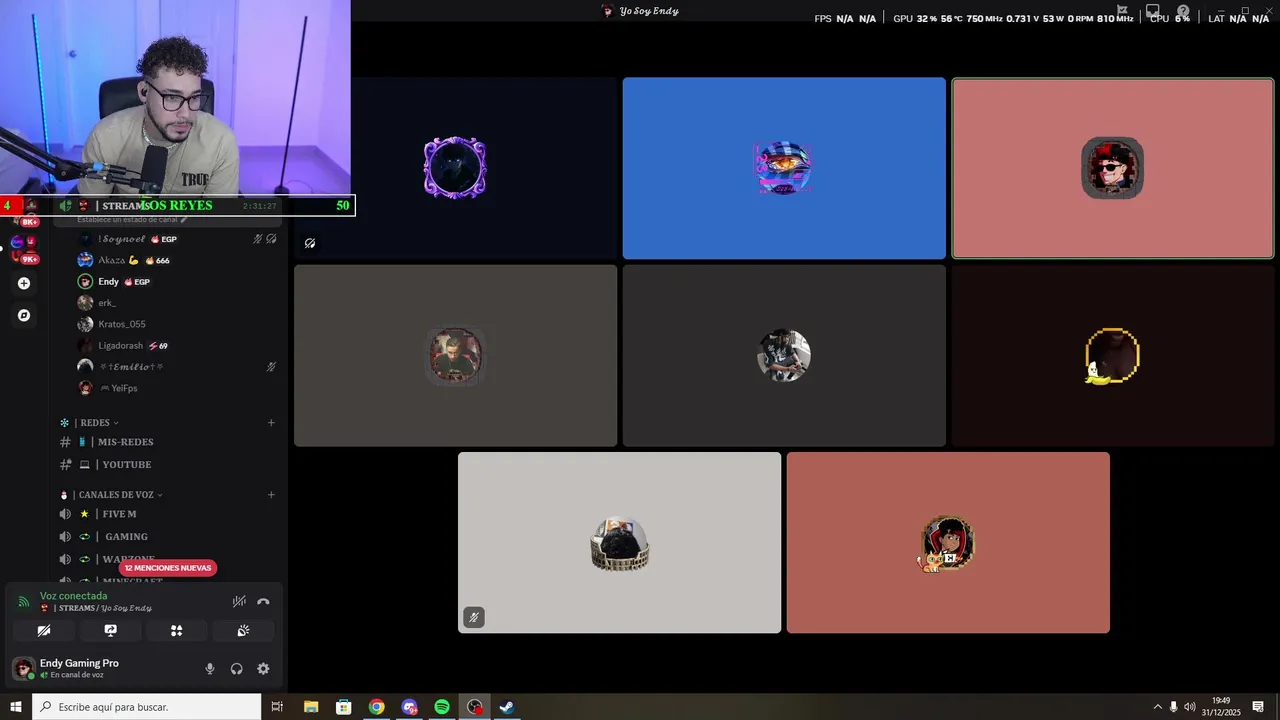Open volume control in system tray
This screenshot has width=1280, height=720.
click(x=1189, y=707)
